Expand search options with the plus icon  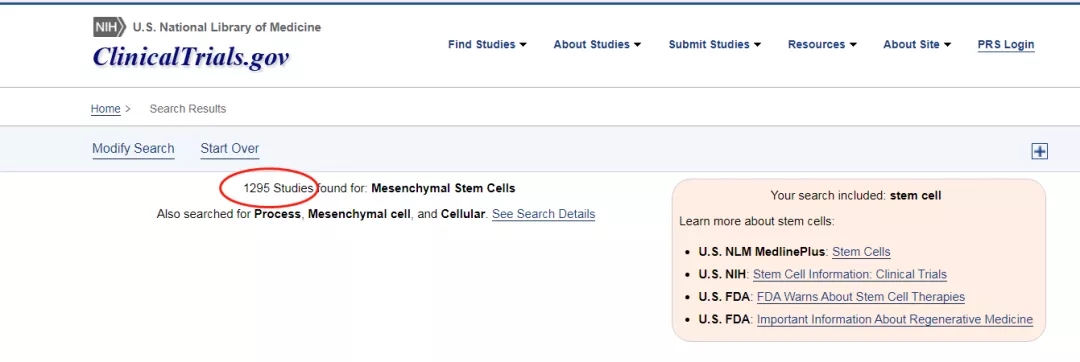pyautogui.click(x=1039, y=151)
